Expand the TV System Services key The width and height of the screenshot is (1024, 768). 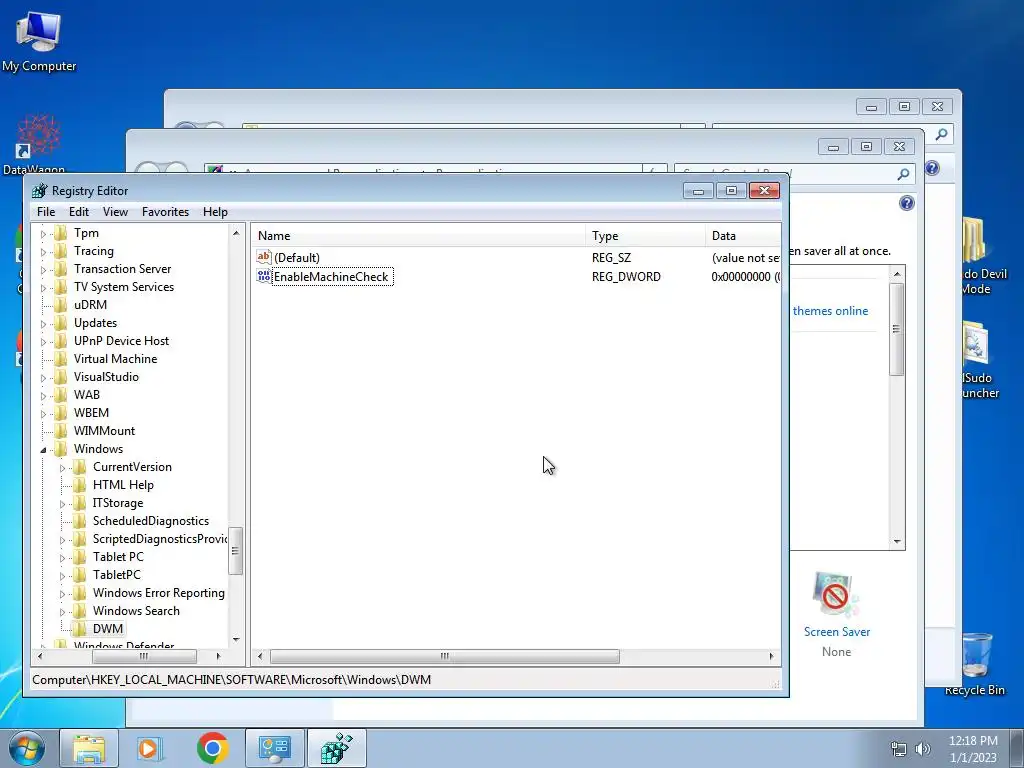click(43, 287)
